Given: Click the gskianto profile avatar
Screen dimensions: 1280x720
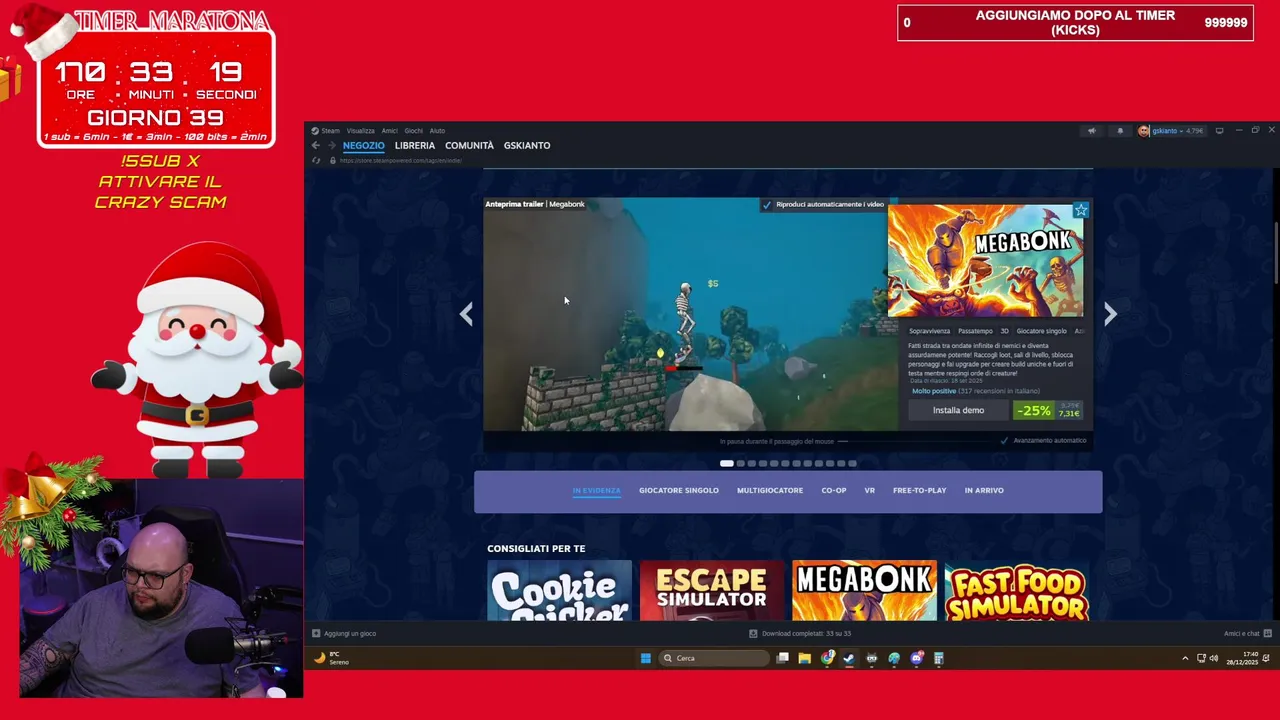Looking at the screenshot, I should 1144,131.
